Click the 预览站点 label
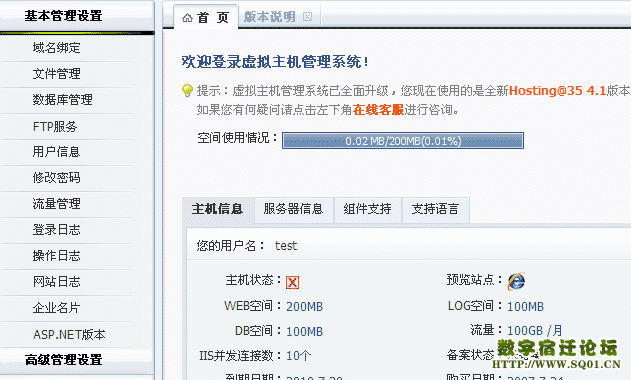 point(474,280)
